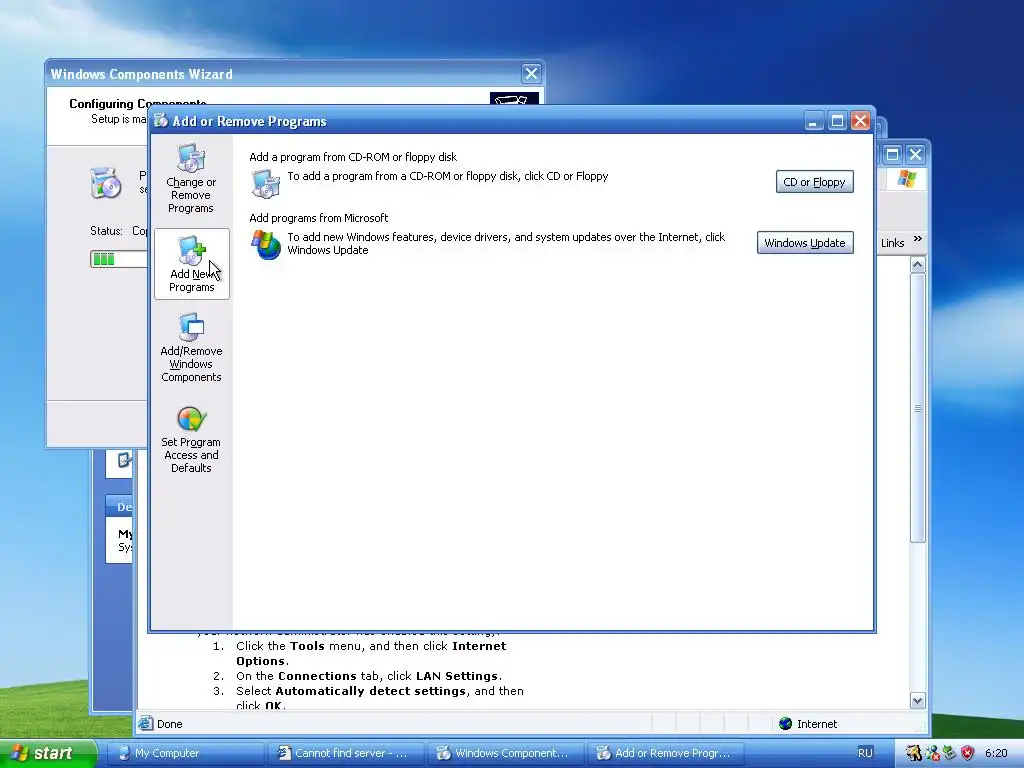Viewport: 1024px width, 768px height.
Task: Maximize the Add or Remove Programs window
Action: click(837, 121)
